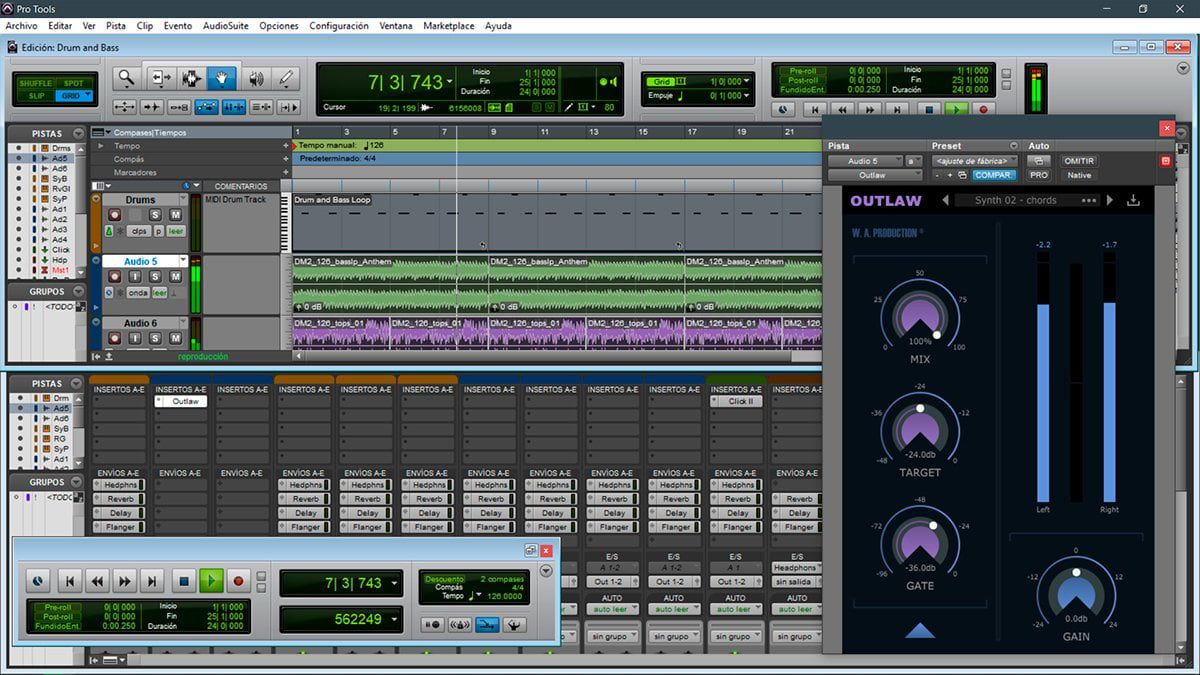Click Online clock icon in floating transport
The image size is (1200, 675).
click(38, 580)
